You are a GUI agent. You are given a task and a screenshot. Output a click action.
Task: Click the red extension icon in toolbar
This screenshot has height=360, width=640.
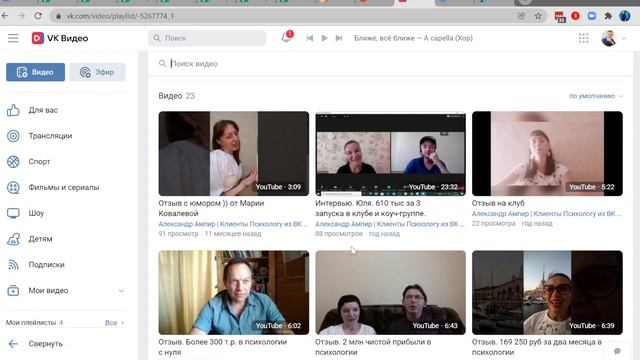click(576, 16)
